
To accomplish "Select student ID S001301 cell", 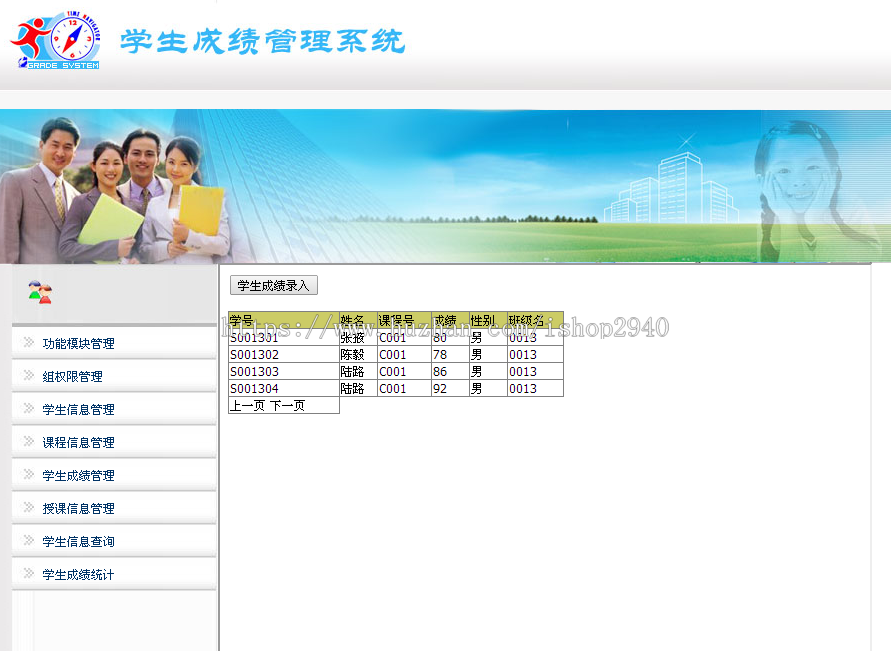I will (284, 337).
